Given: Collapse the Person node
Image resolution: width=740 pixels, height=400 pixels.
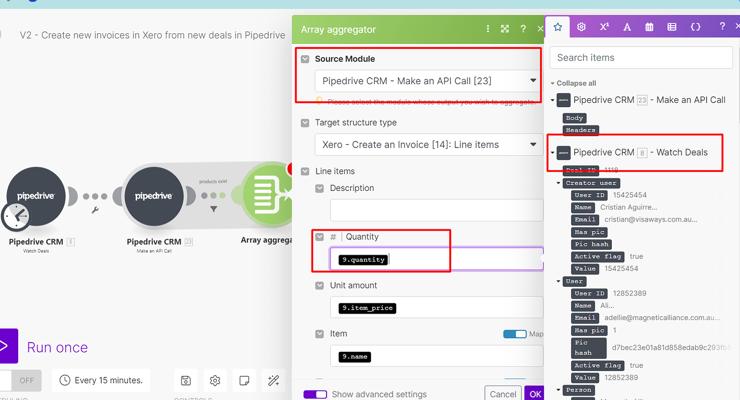Looking at the screenshot, I should [x=558, y=390].
